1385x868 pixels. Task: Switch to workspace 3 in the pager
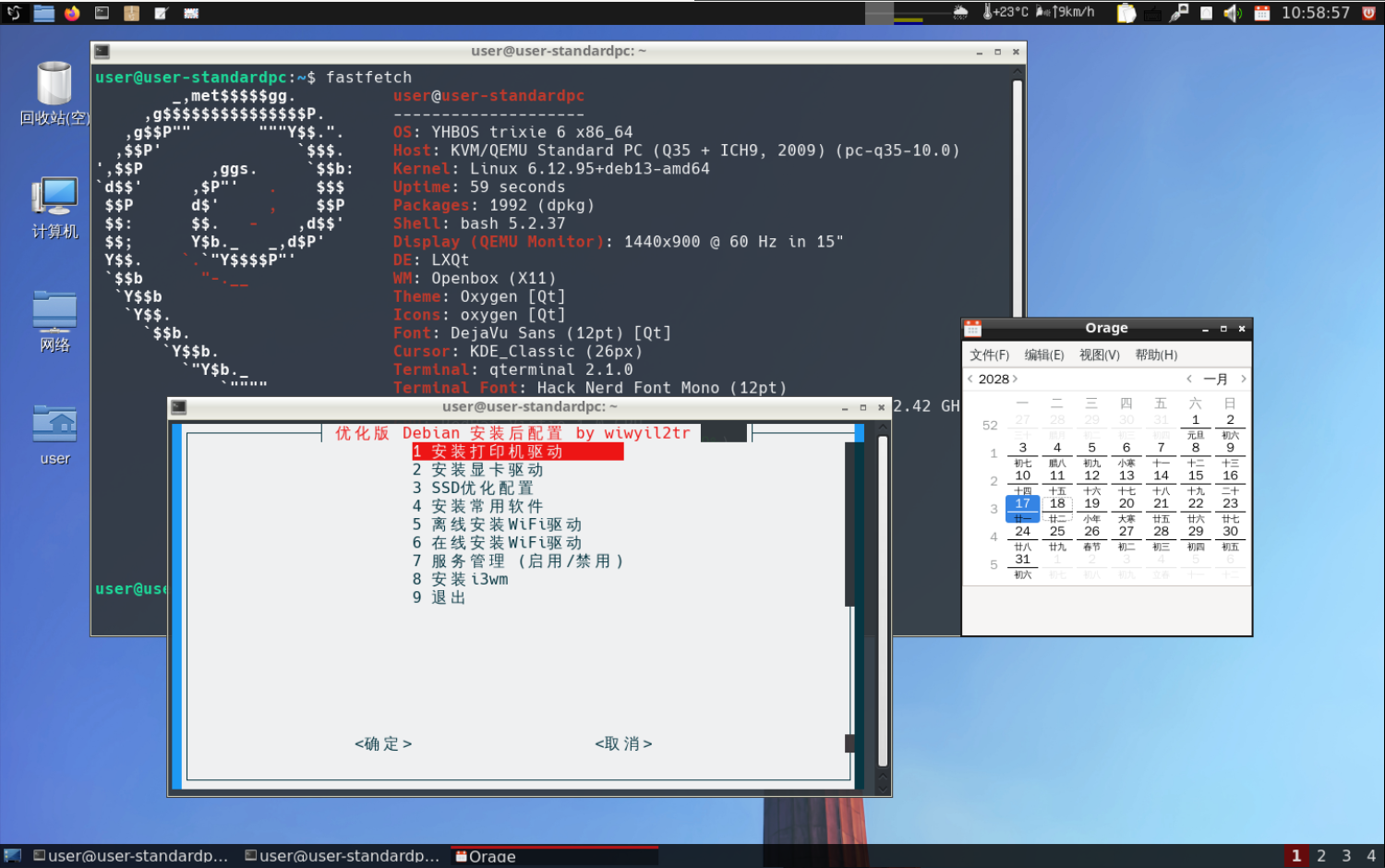click(x=1346, y=856)
